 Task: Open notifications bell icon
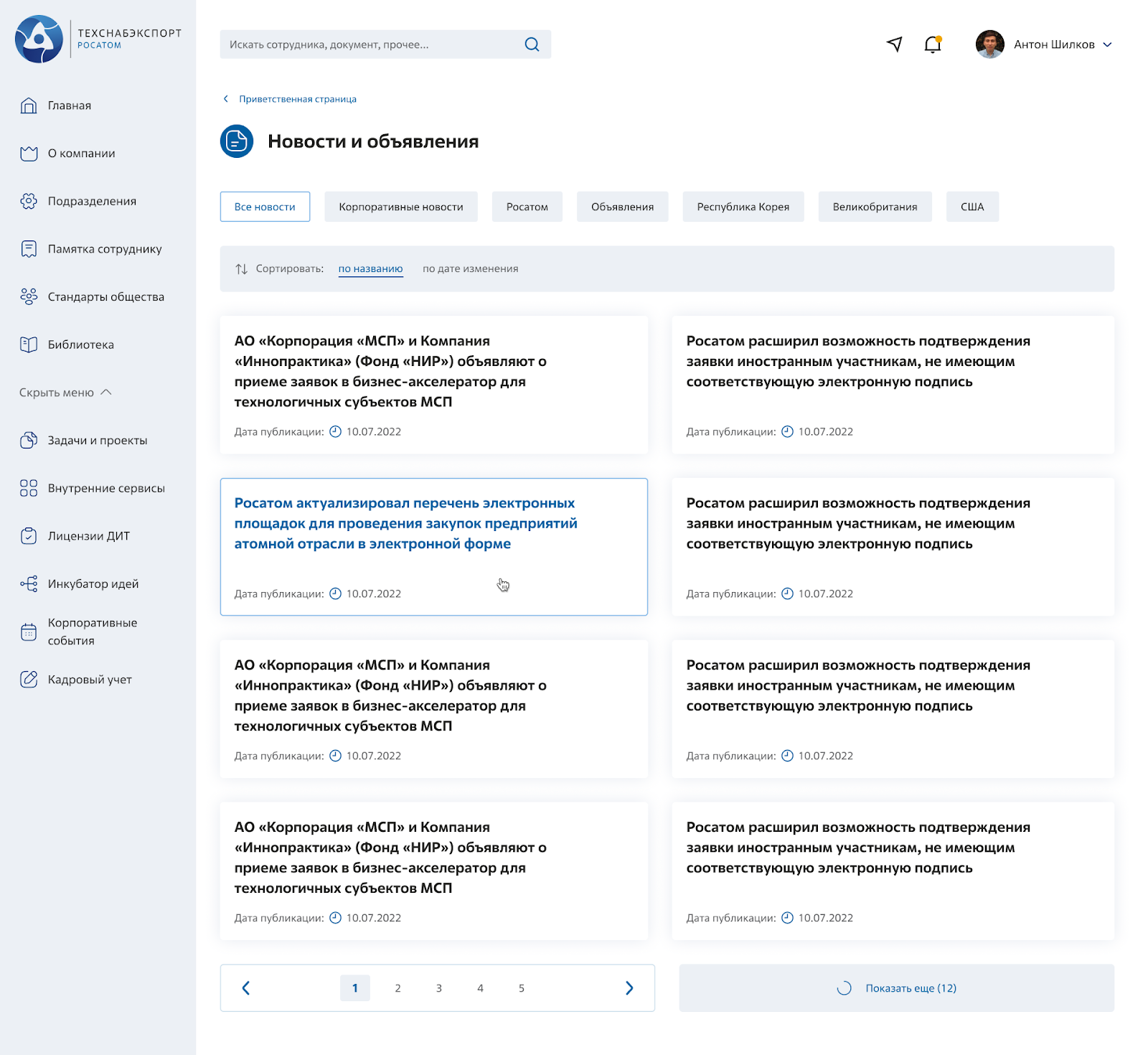click(932, 44)
